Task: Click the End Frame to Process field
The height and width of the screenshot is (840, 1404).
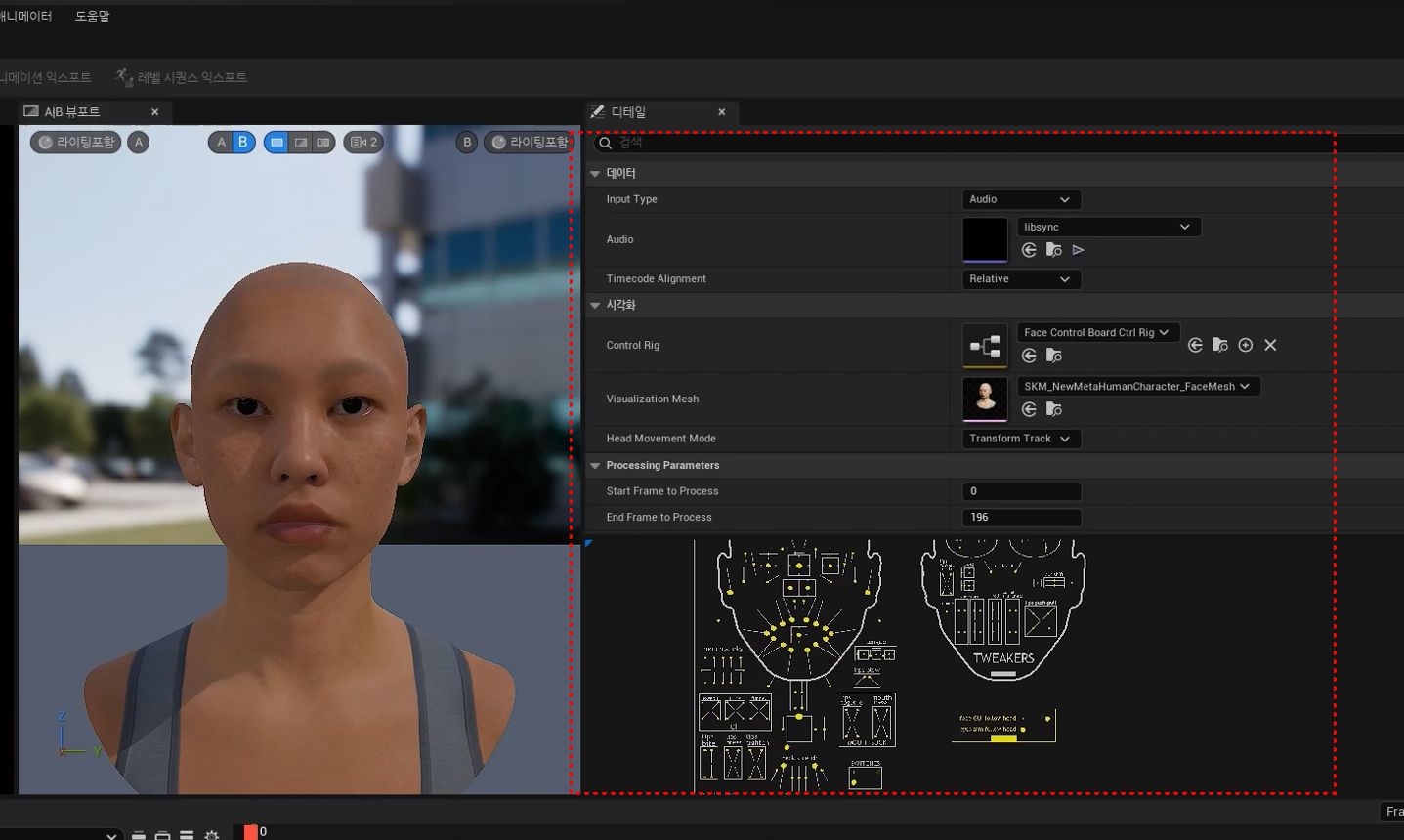Action: coord(1021,518)
